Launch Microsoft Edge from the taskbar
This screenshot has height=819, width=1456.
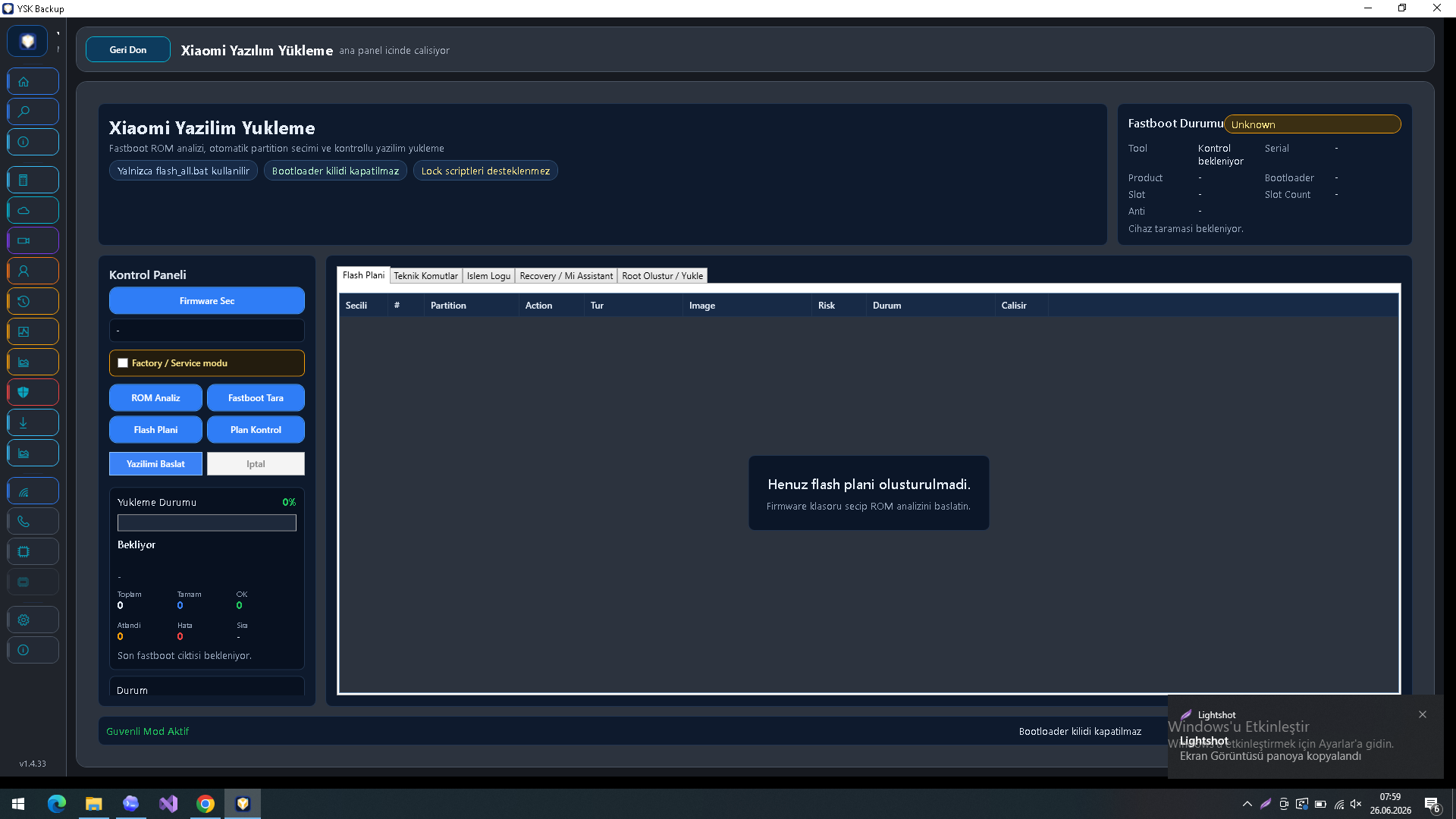click(57, 804)
